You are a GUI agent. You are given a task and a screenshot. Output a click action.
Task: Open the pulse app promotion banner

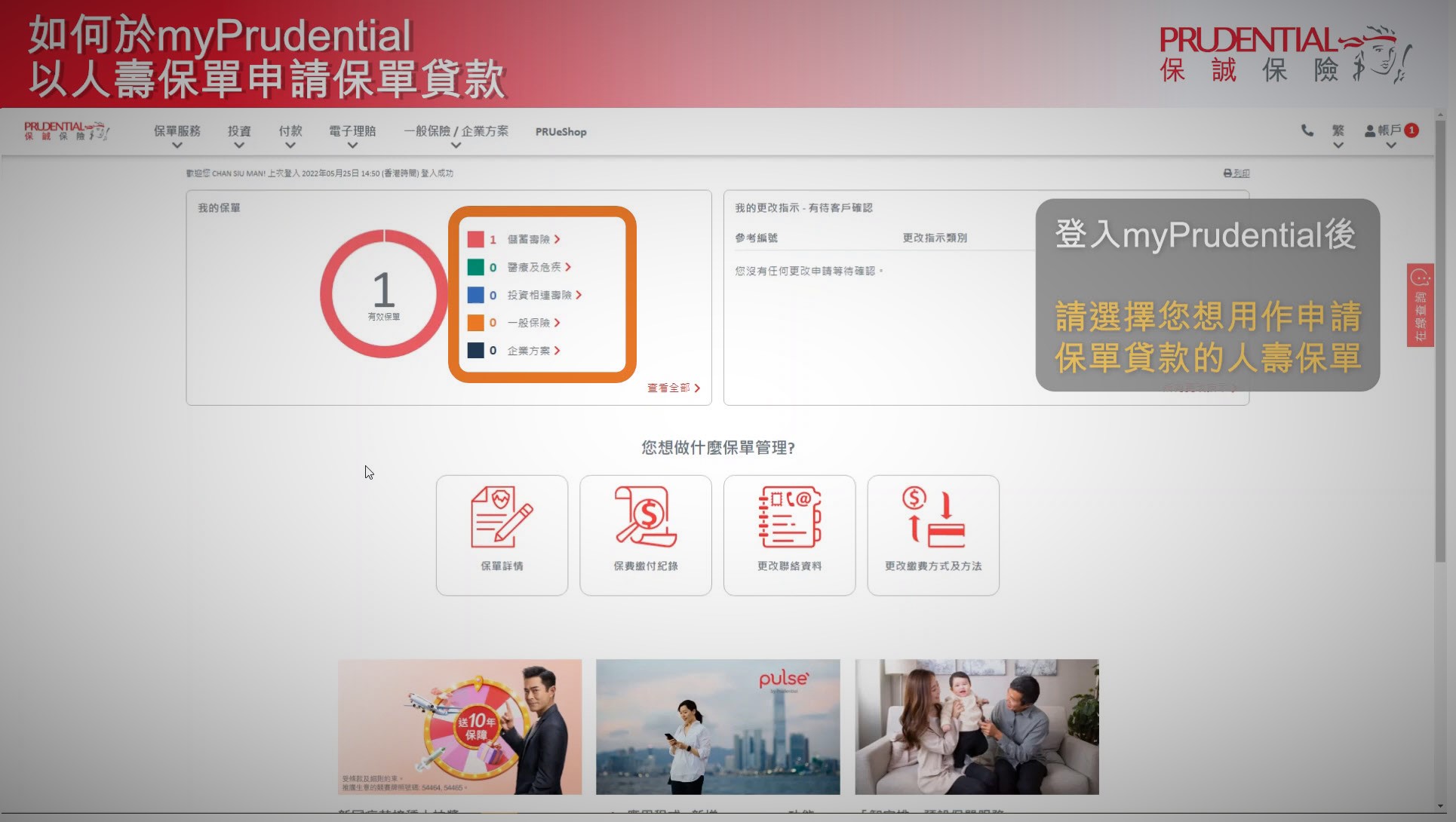pos(717,727)
